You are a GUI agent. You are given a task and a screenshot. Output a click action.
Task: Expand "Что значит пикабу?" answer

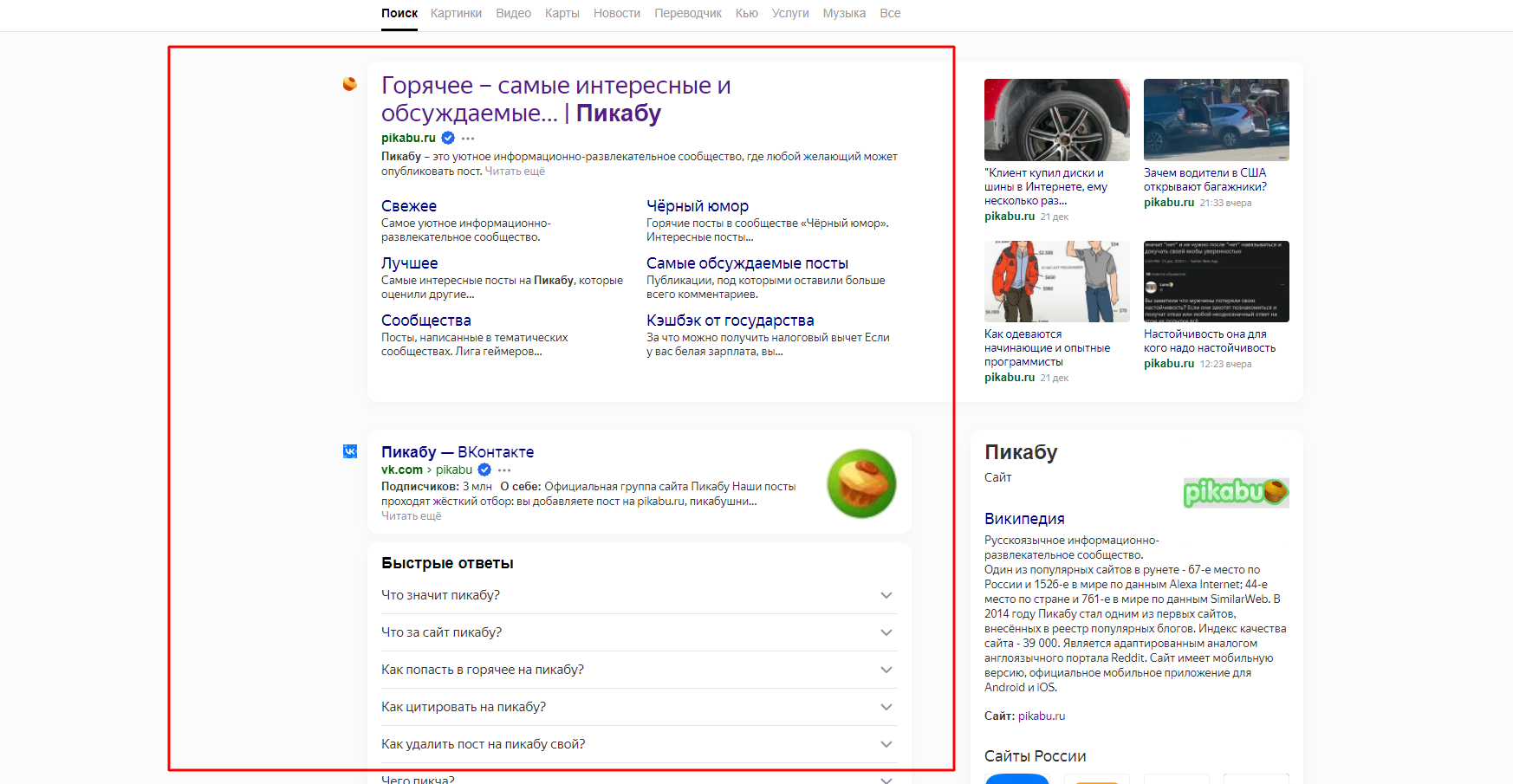[640, 595]
